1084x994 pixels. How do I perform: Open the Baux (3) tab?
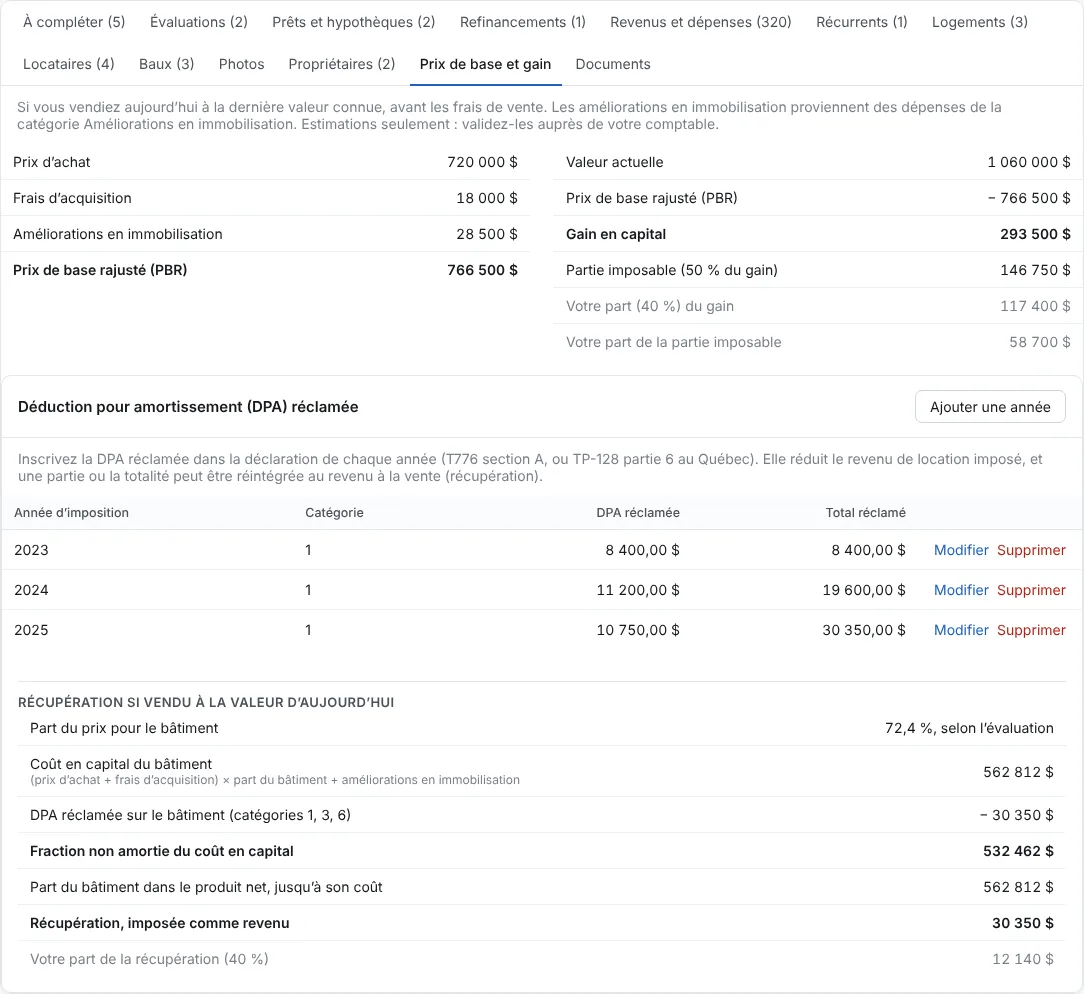click(167, 64)
